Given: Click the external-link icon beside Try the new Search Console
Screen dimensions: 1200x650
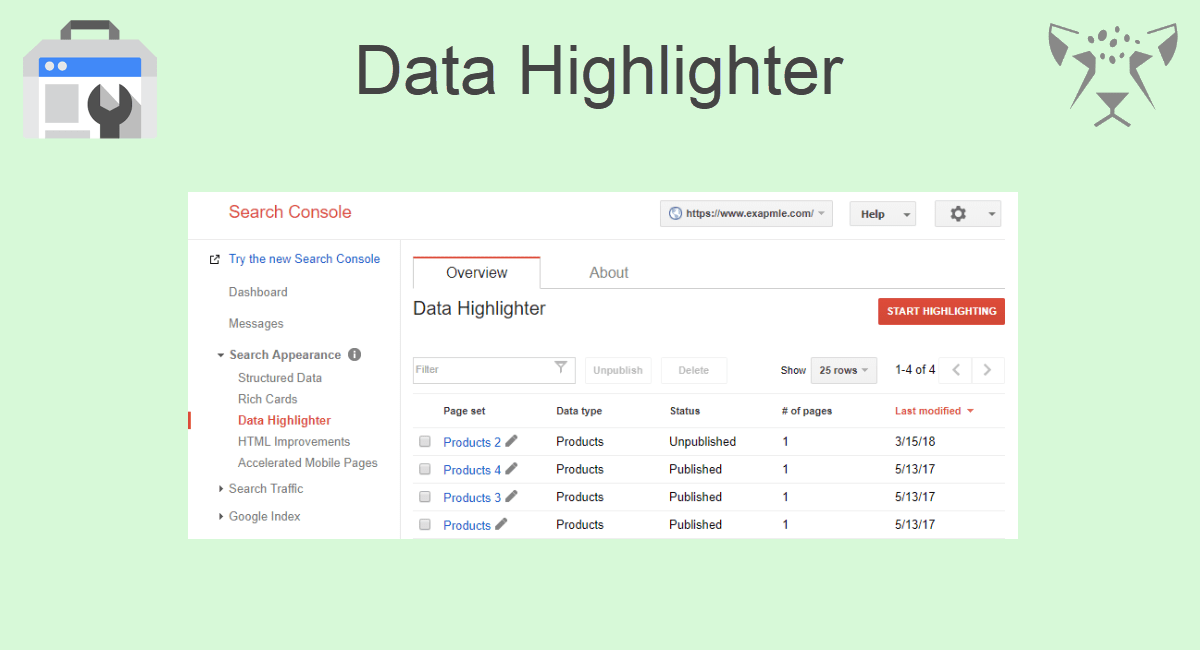Looking at the screenshot, I should (x=214, y=259).
